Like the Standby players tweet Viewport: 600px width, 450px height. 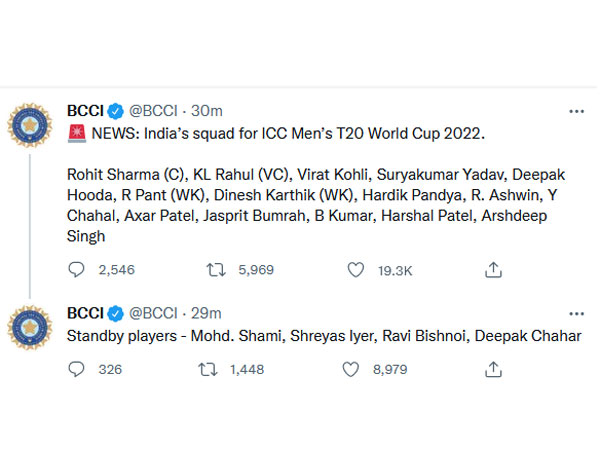[x=351, y=369]
